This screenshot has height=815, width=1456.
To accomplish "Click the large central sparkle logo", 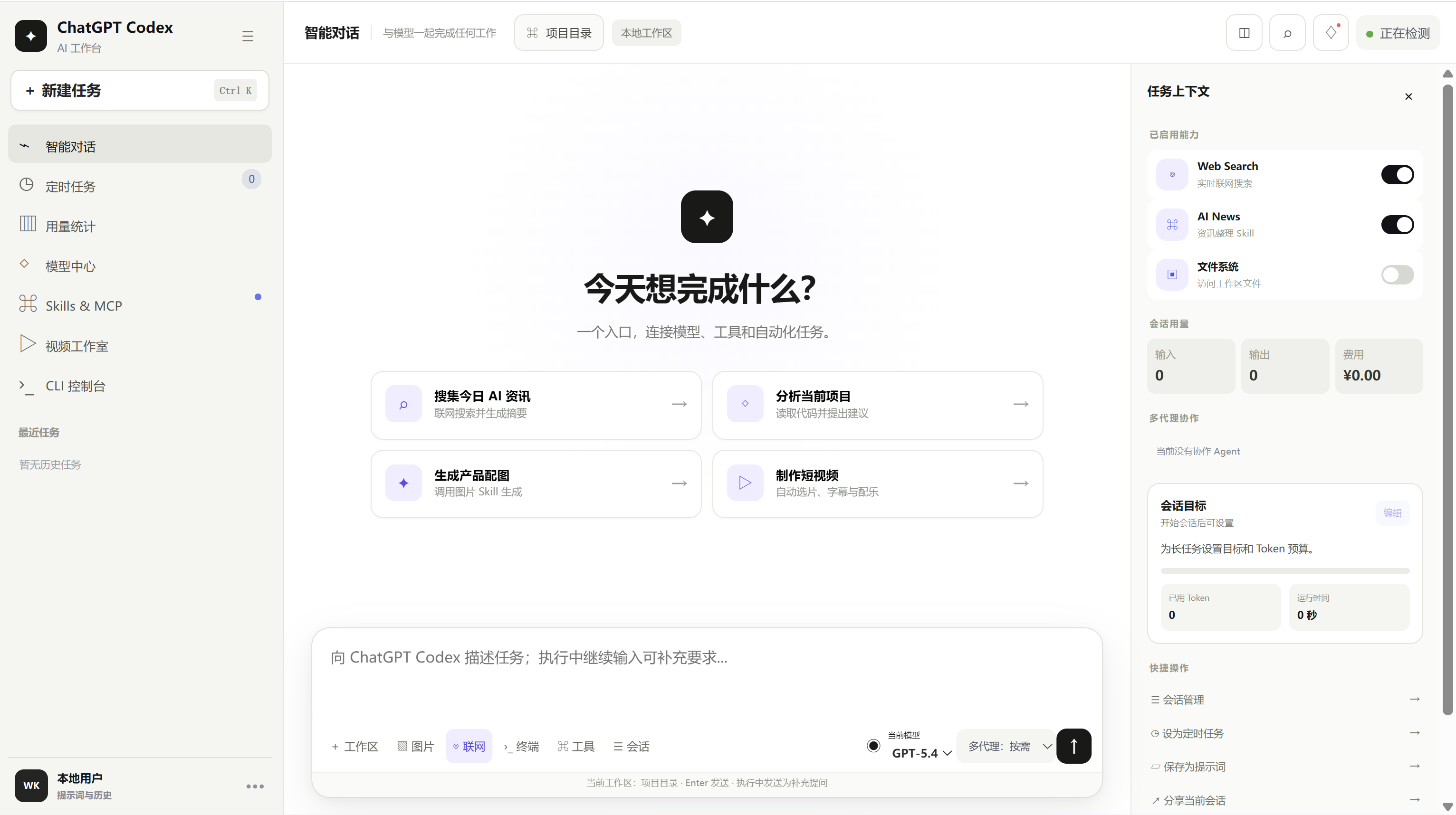I will click(x=707, y=217).
